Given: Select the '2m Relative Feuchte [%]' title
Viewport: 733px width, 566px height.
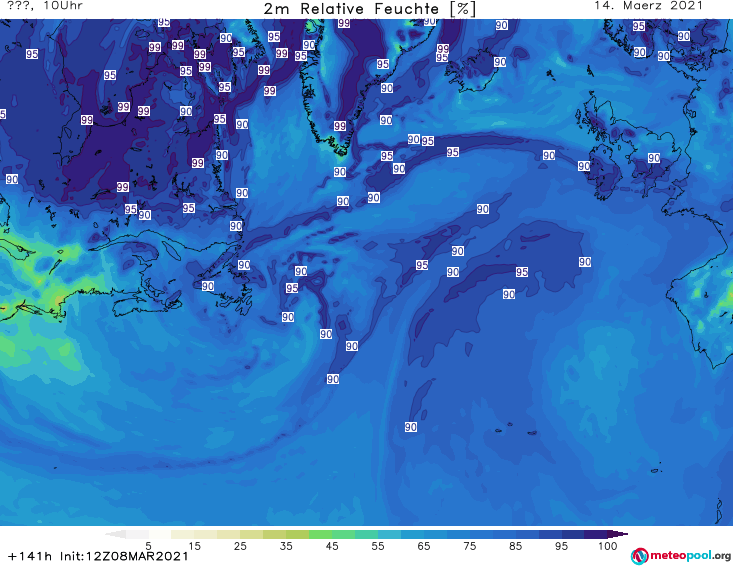Looking at the screenshot, I should coord(370,9).
